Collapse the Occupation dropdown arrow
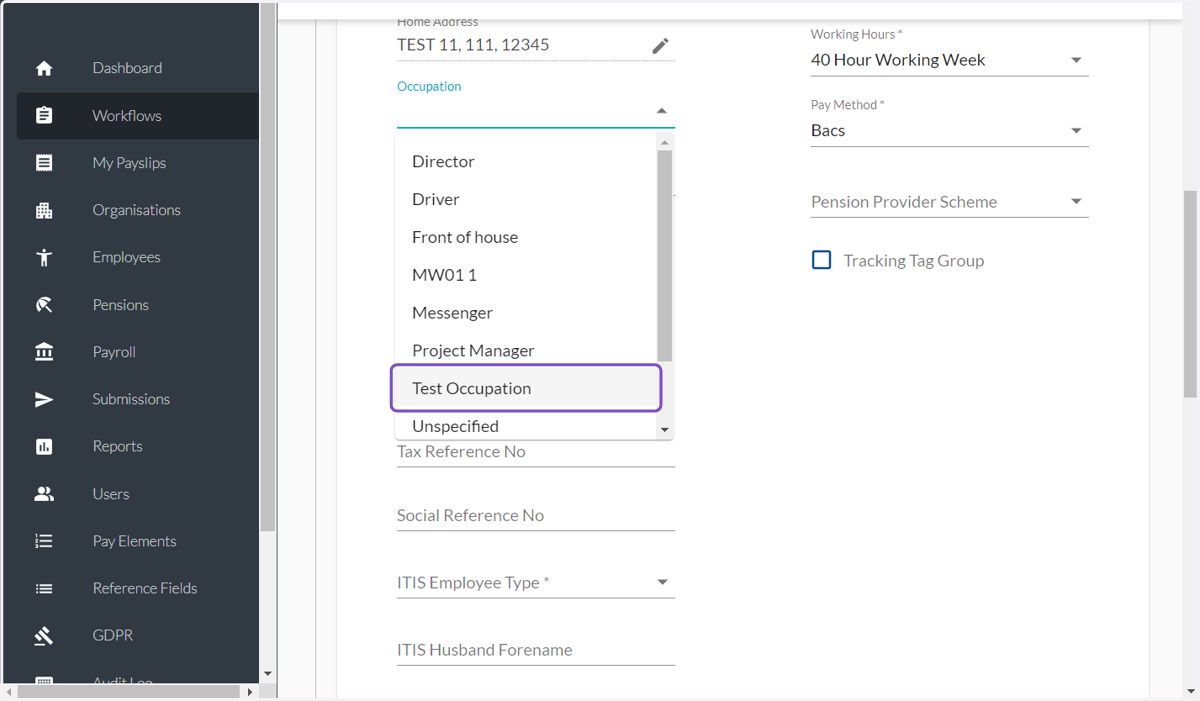This screenshot has height=701, width=1200. [x=661, y=111]
